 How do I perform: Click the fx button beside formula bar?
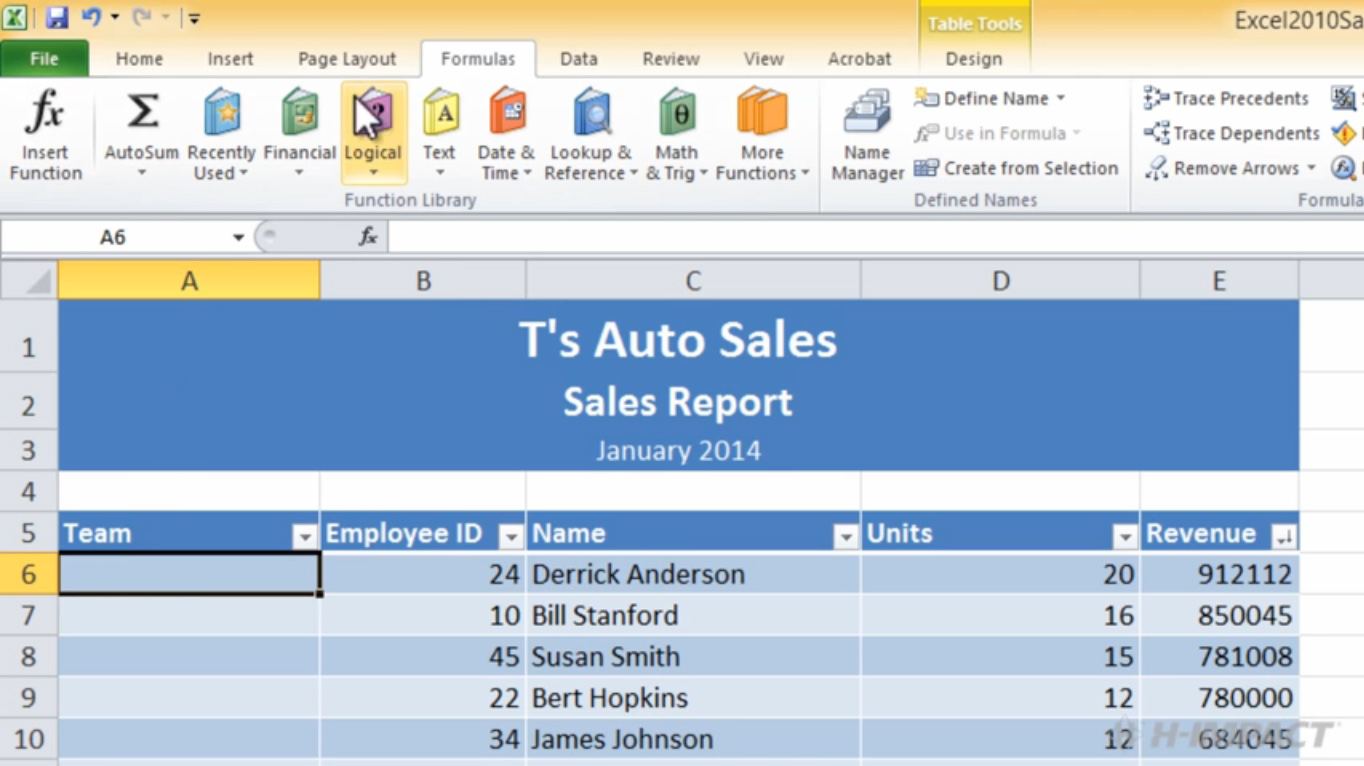point(368,237)
